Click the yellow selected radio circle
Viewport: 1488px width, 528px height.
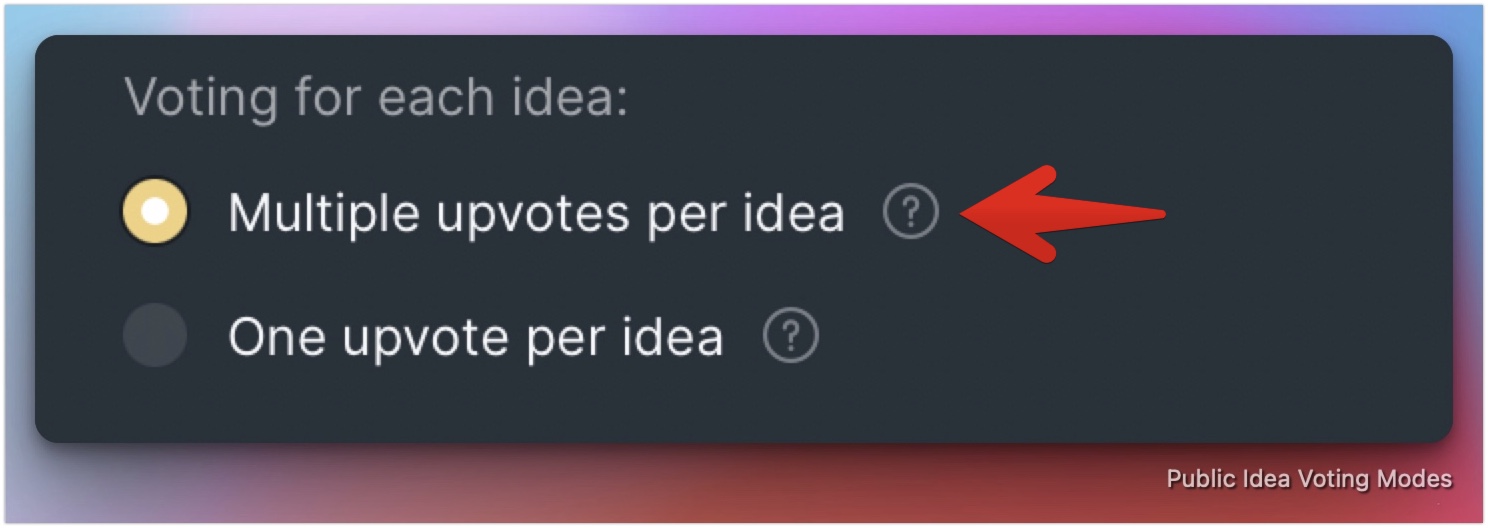[x=155, y=212]
